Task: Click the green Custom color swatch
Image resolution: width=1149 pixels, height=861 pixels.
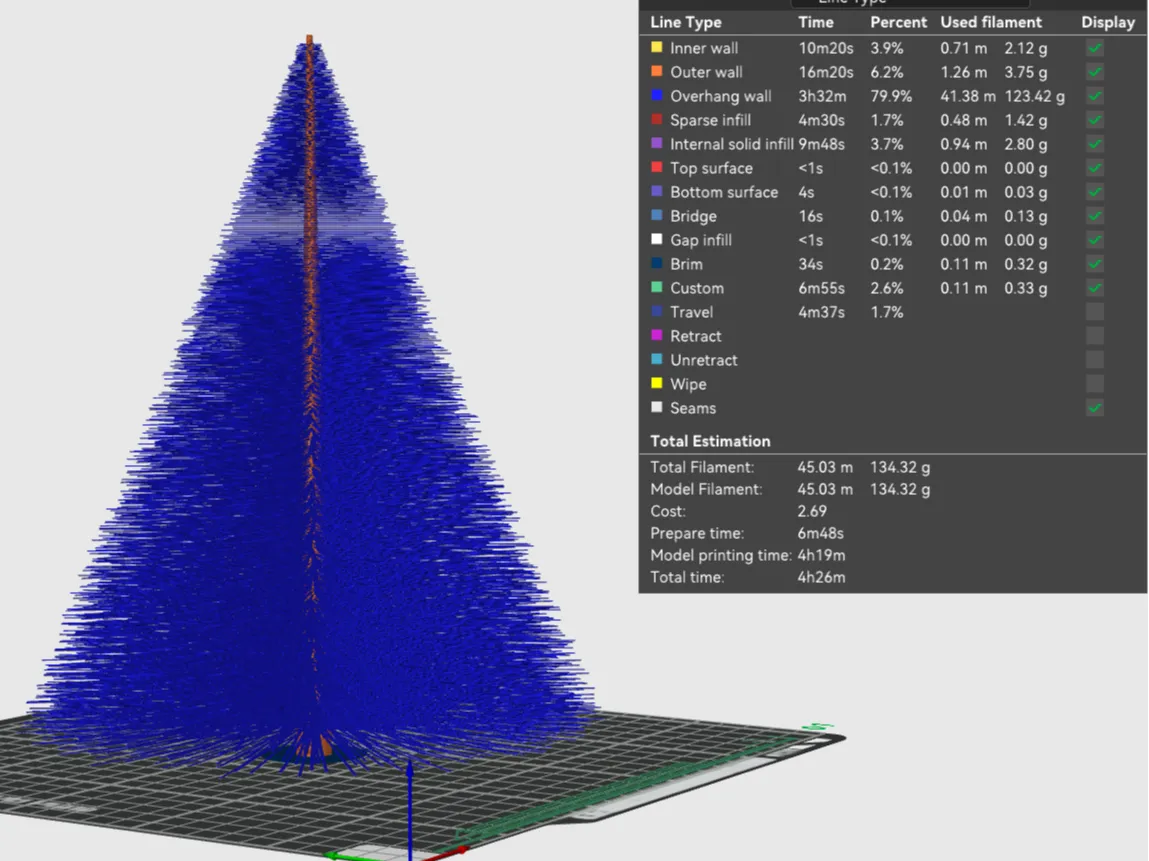Action: (657, 288)
